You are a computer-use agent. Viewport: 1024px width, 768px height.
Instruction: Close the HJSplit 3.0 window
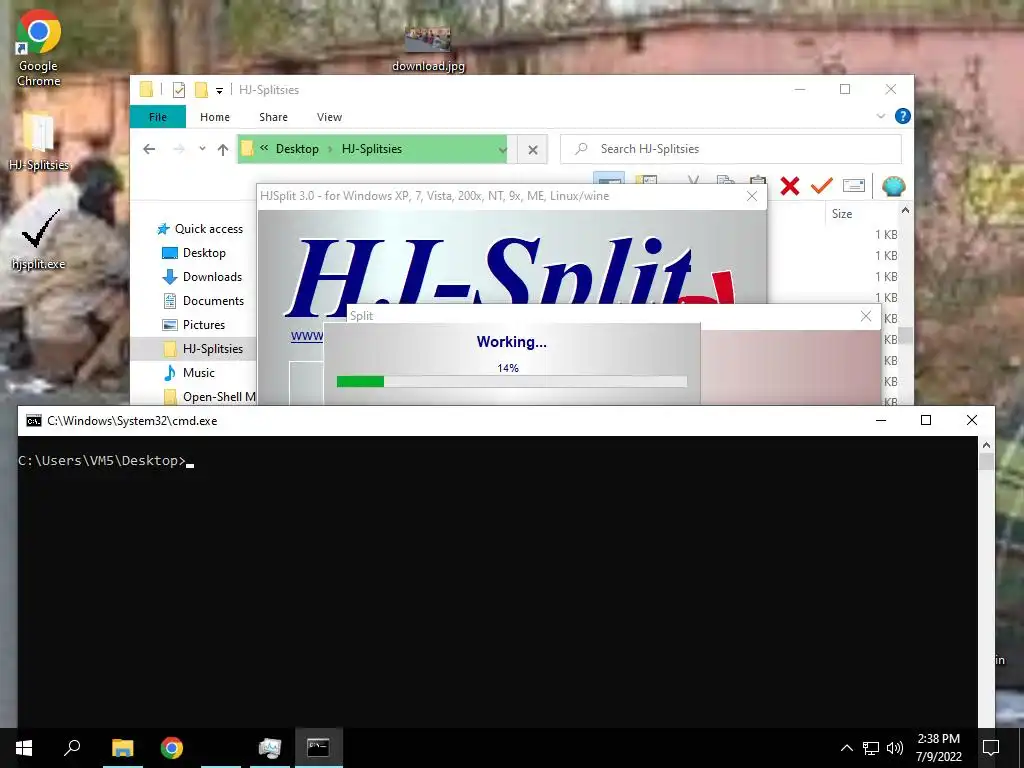752,196
